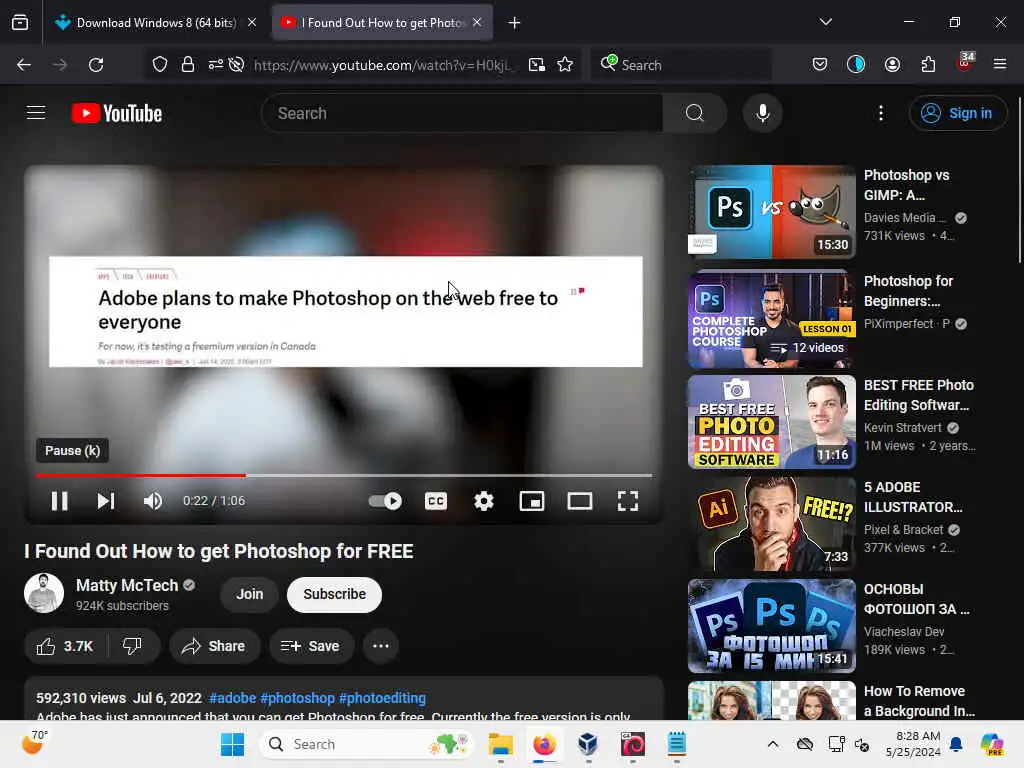The width and height of the screenshot is (1024, 768).
Task: Toggle the autoplay switch in the player
Action: tap(385, 501)
